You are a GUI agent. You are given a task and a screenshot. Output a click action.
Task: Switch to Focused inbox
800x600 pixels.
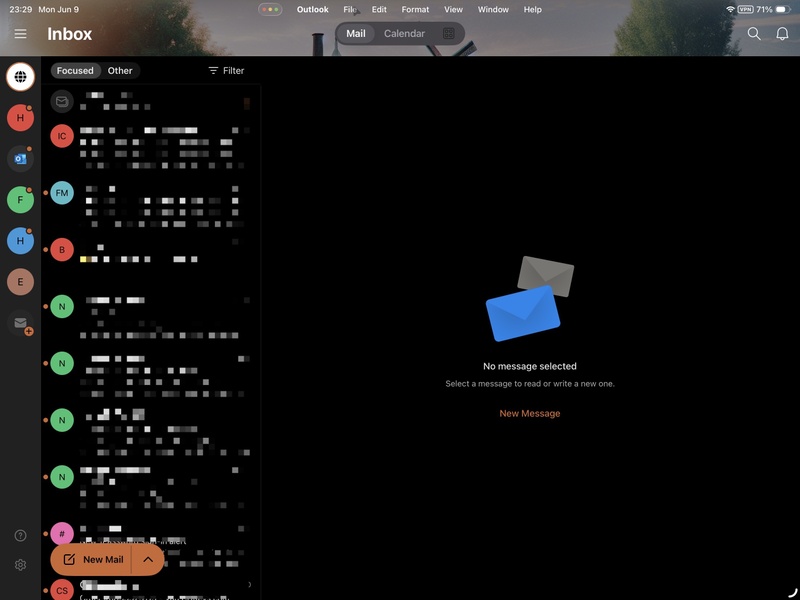(75, 71)
